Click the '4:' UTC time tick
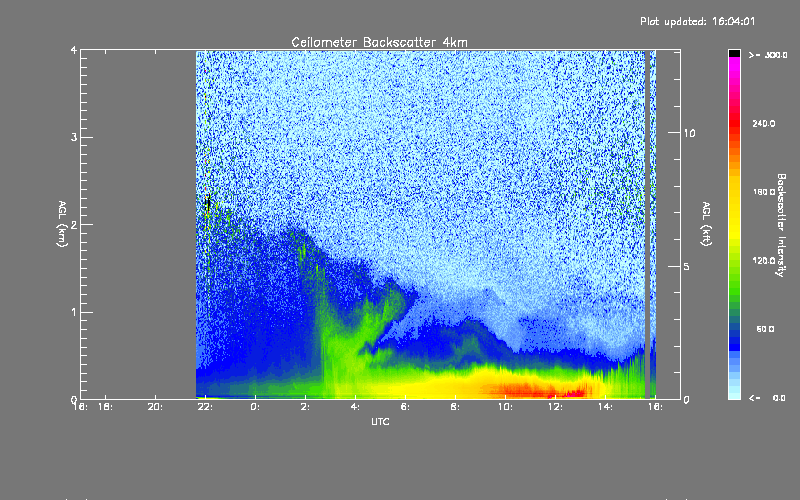Image resolution: width=800 pixels, height=500 pixels. tap(355, 407)
